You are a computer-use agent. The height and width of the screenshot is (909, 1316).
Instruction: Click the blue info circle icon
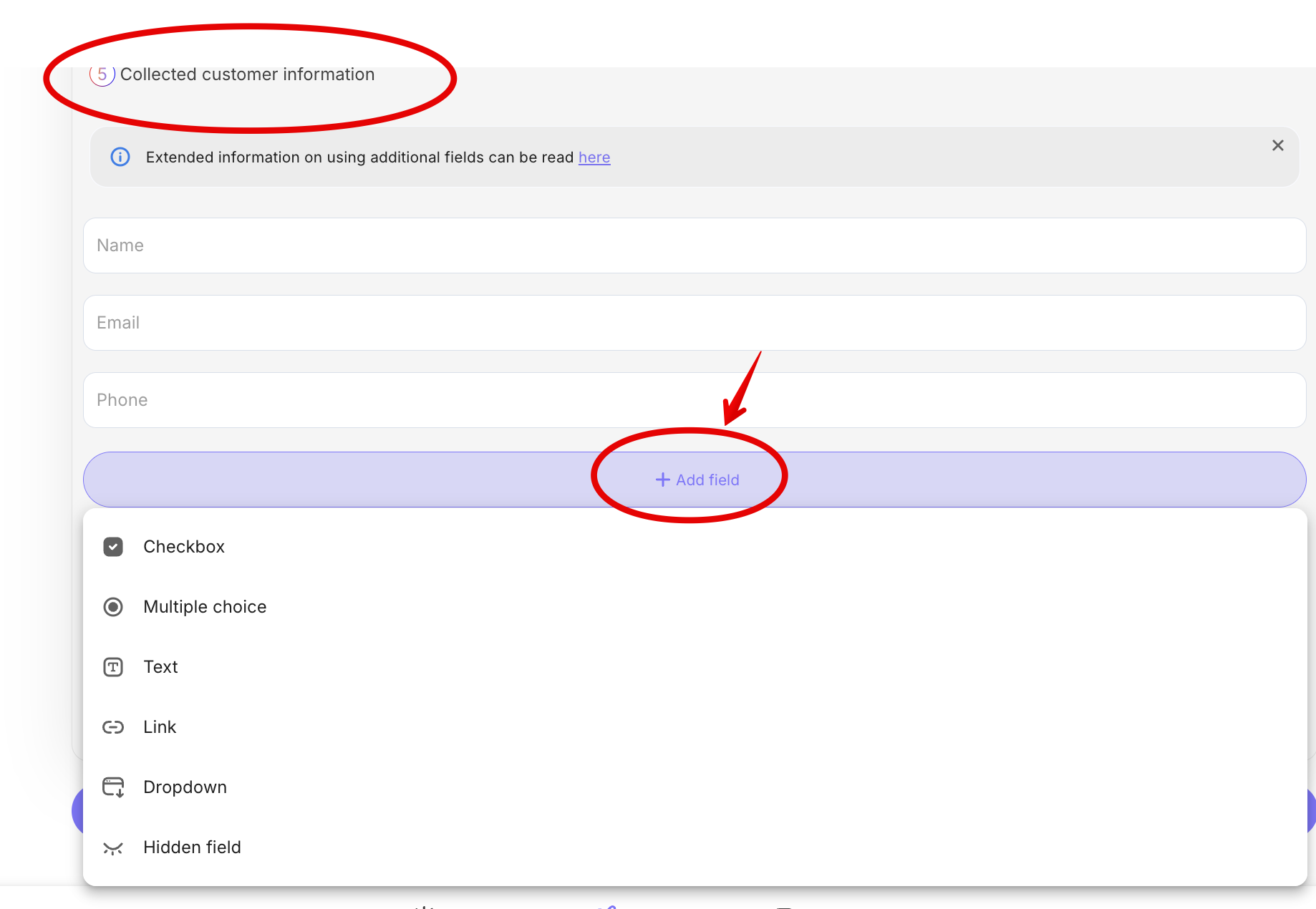click(120, 157)
